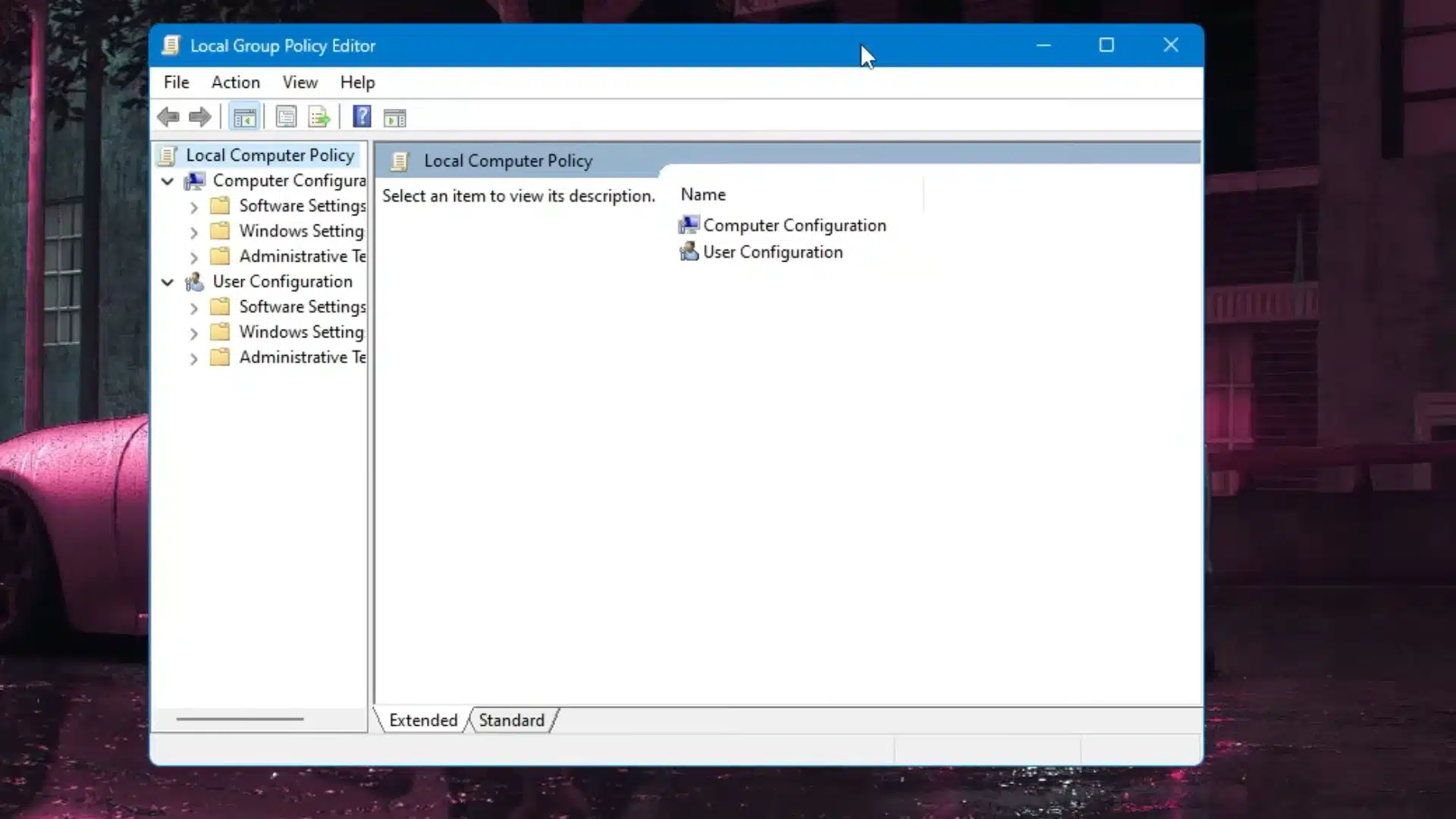Select User Configuration in the Name list
Image resolution: width=1456 pixels, height=819 pixels.
pos(773,252)
